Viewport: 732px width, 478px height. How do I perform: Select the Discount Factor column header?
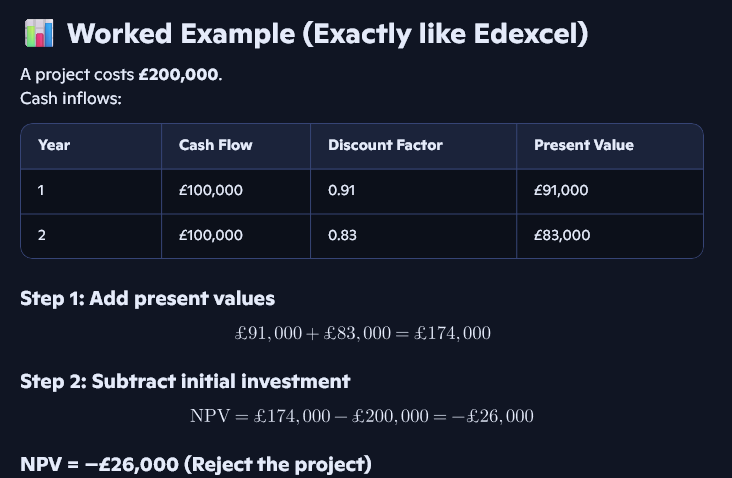pyautogui.click(x=385, y=145)
